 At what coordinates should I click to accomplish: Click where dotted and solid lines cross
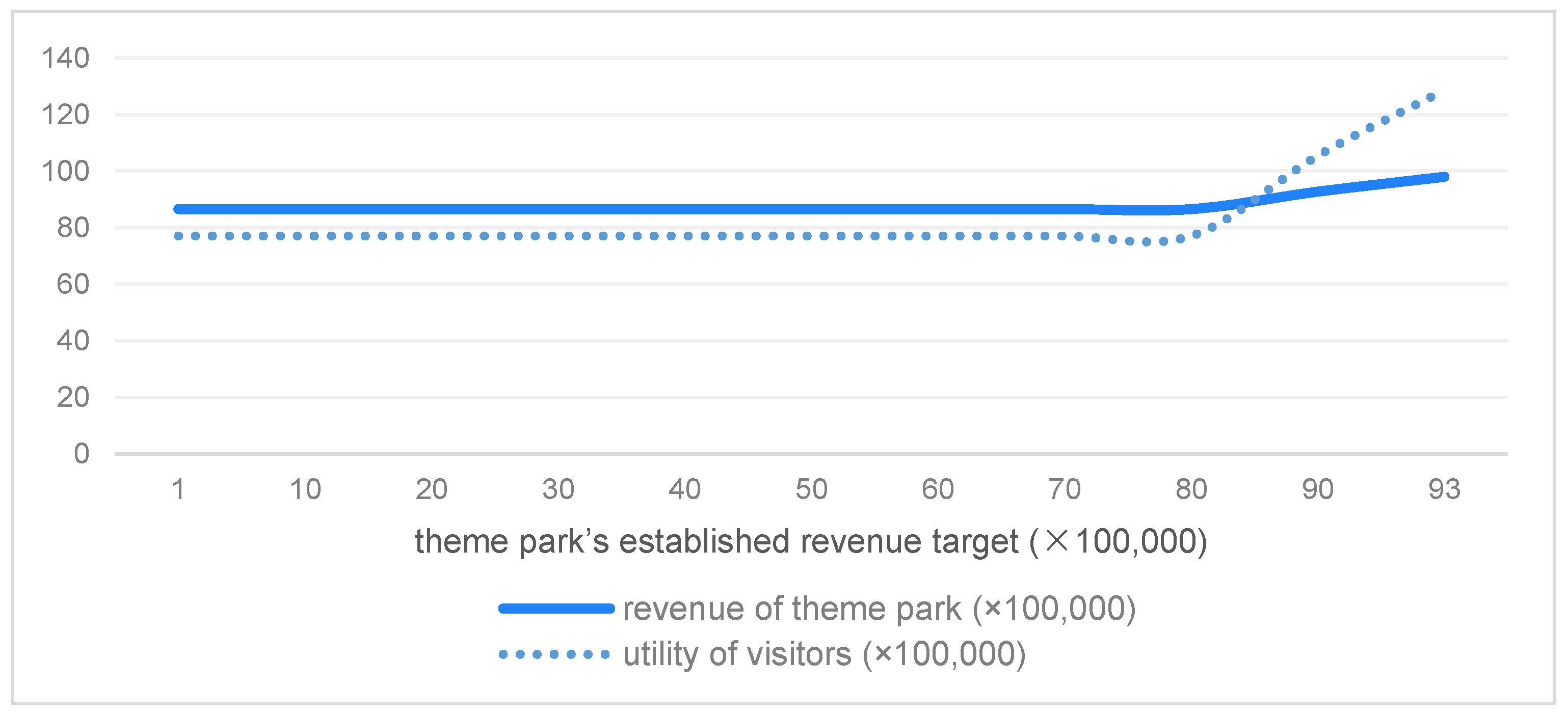[x=1254, y=200]
